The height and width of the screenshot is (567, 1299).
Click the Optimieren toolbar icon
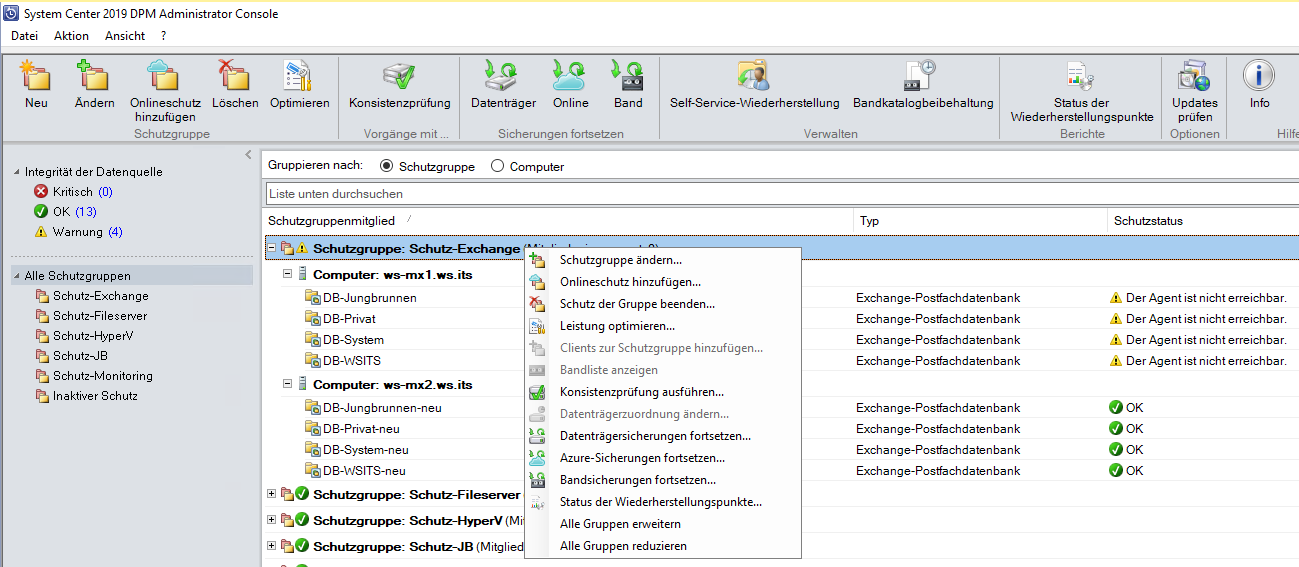(299, 76)
